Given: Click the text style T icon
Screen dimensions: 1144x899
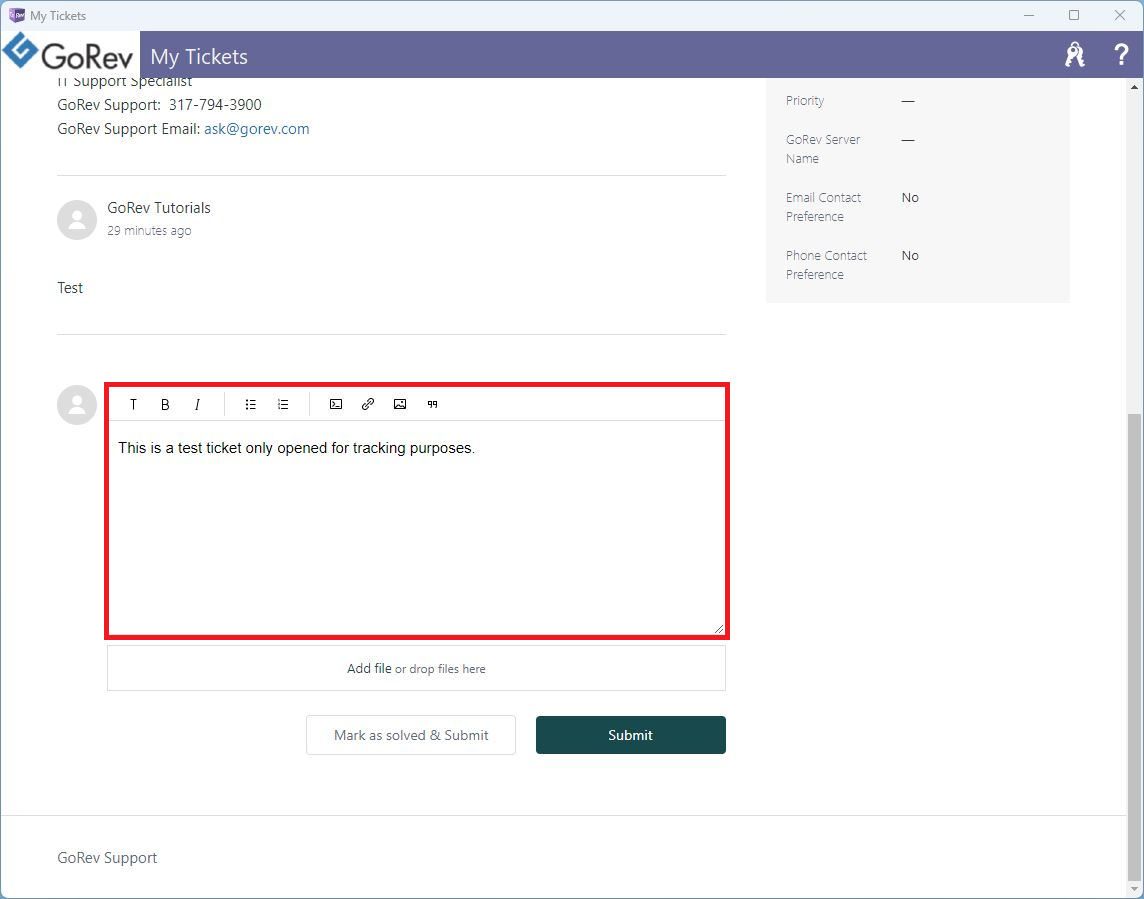Looking at the screenshot, I should pyautogui.click(x=134, y=404).
